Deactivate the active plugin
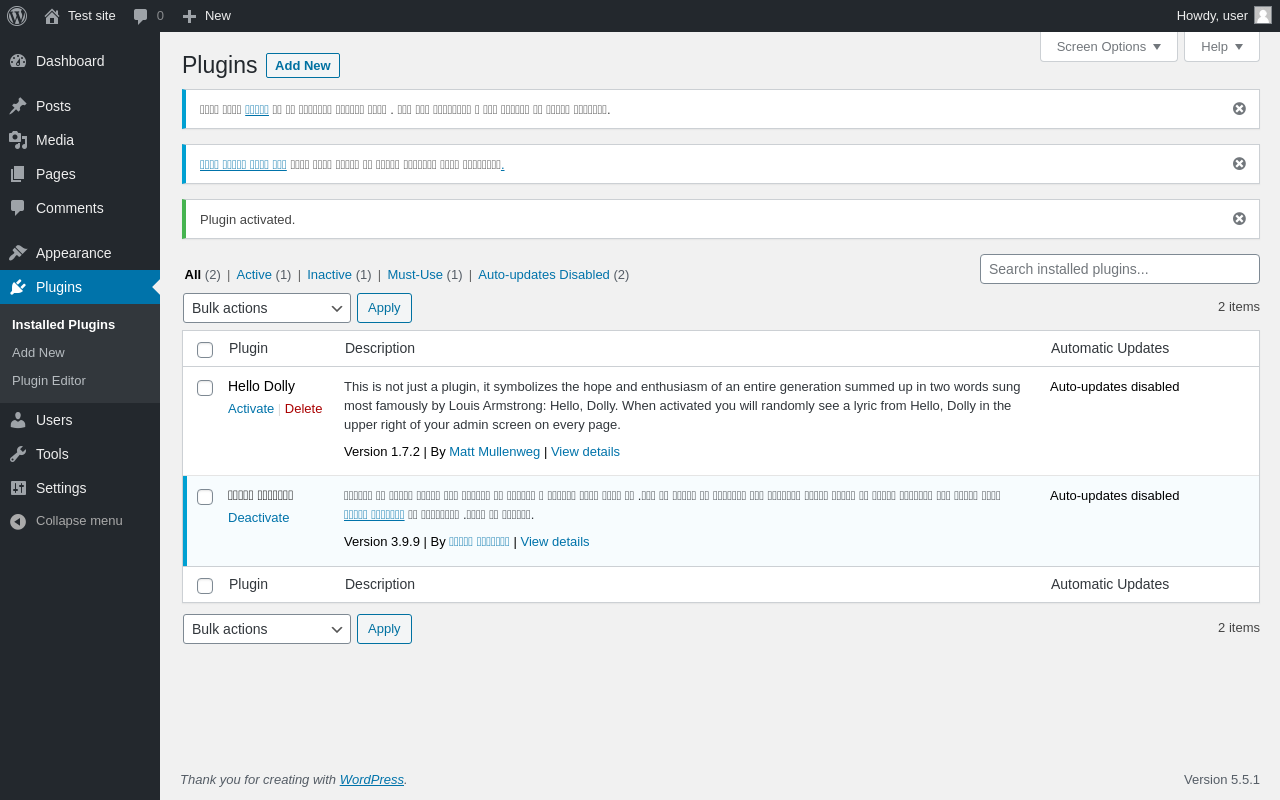1280x800 pixels. tap(258, 517)
